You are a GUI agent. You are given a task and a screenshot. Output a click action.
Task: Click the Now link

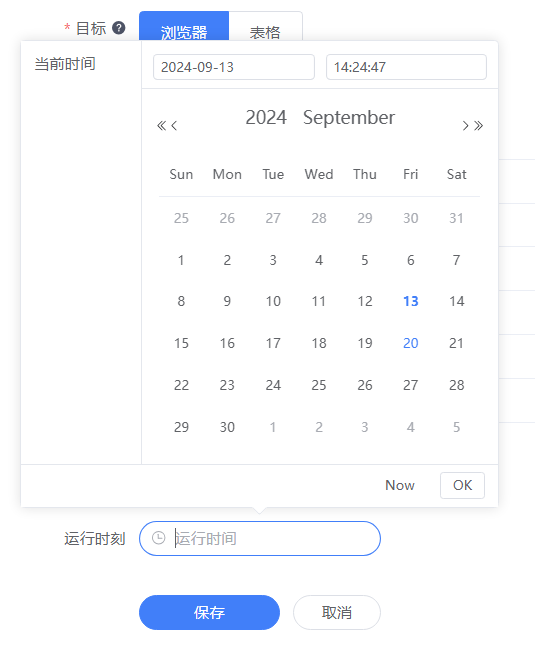coord(400,485)
